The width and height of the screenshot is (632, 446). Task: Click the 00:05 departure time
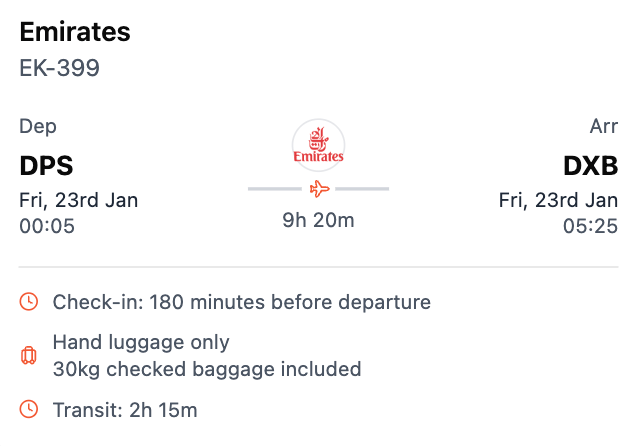(47, 226)
